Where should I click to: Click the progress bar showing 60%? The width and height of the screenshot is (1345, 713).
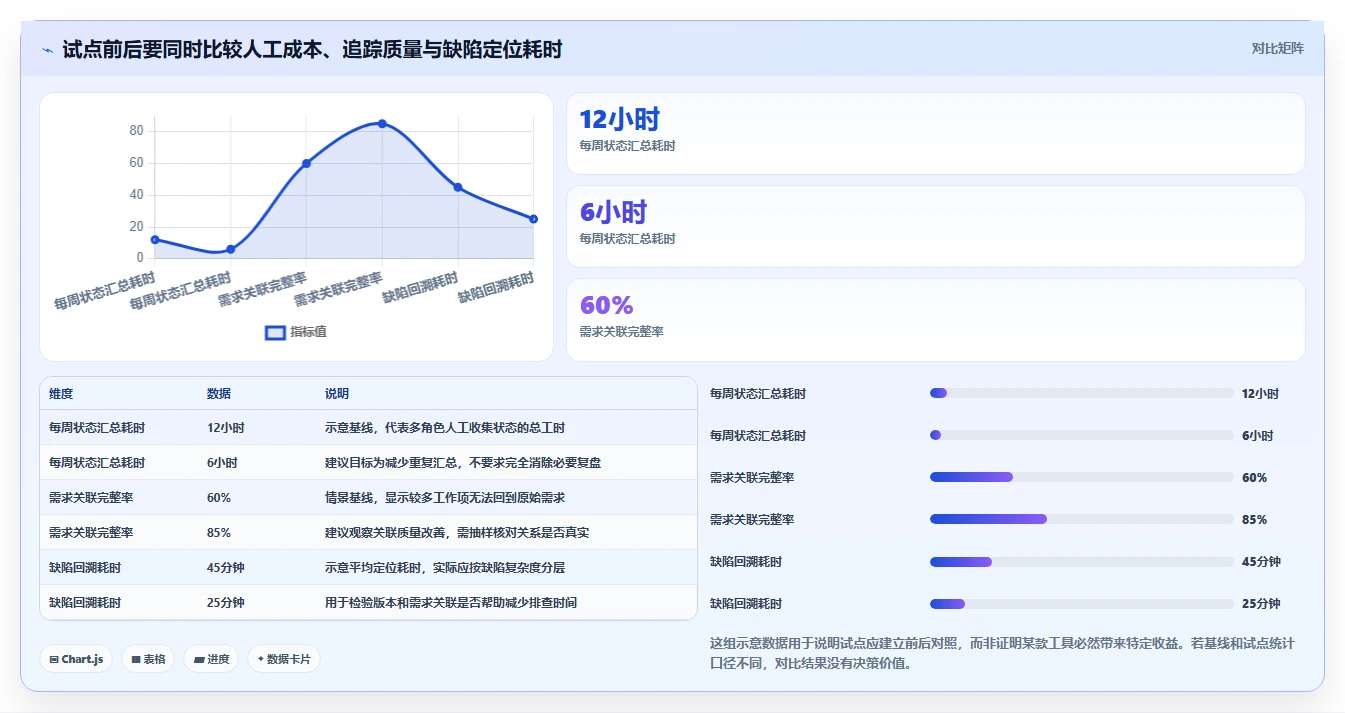1081,477
